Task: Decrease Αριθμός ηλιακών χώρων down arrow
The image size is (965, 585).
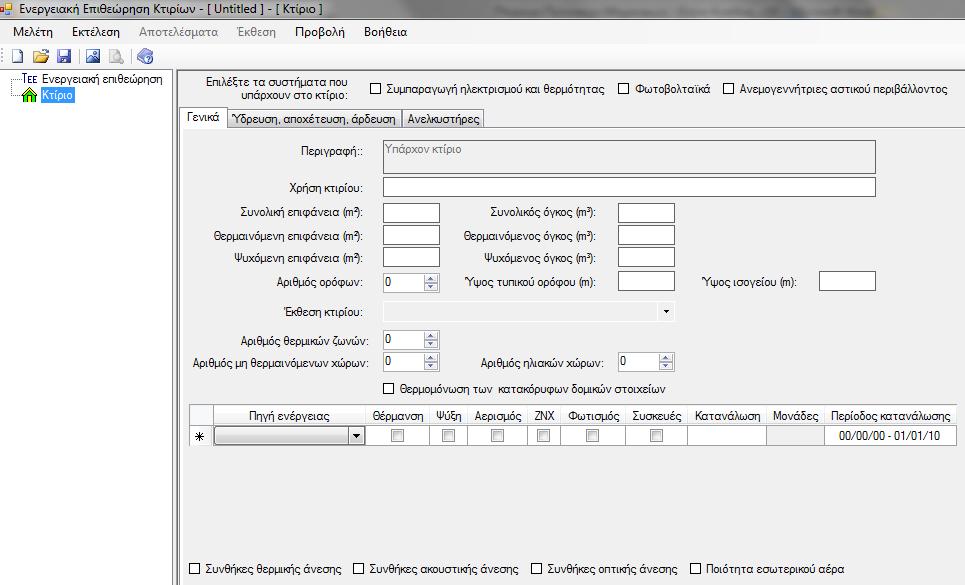Action: [666, 366]
